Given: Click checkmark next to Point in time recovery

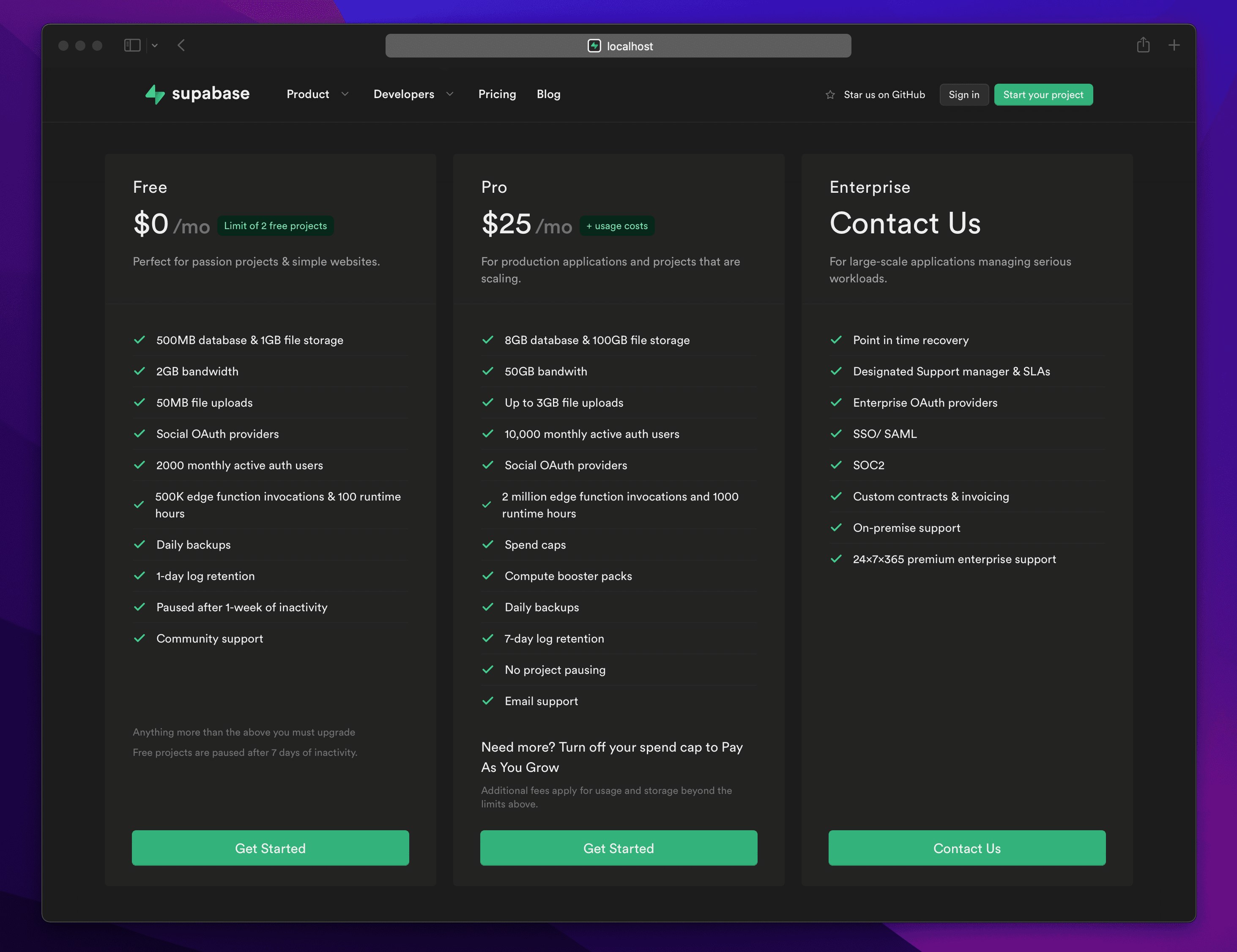Looking at the screenshot, I should 835,340.
